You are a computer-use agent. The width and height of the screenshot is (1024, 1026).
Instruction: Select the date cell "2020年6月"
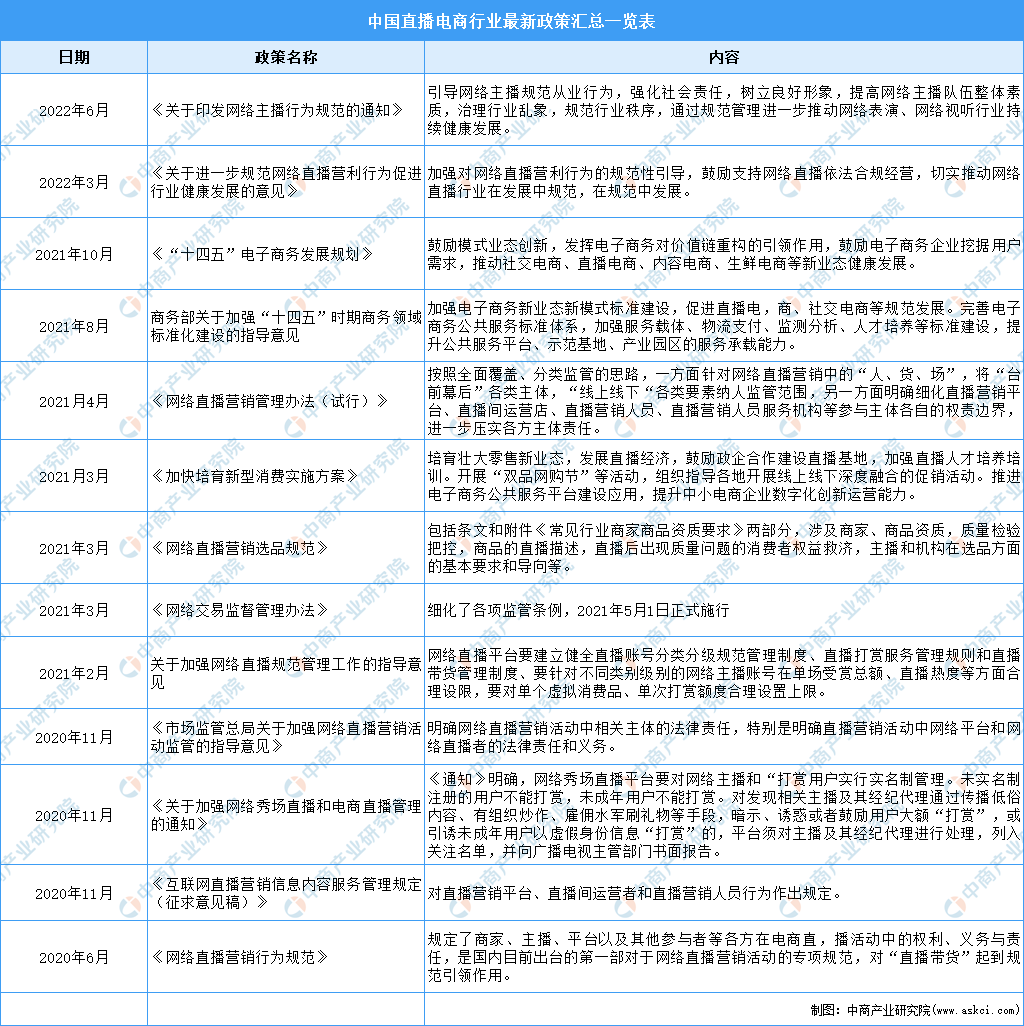[74, 957]
